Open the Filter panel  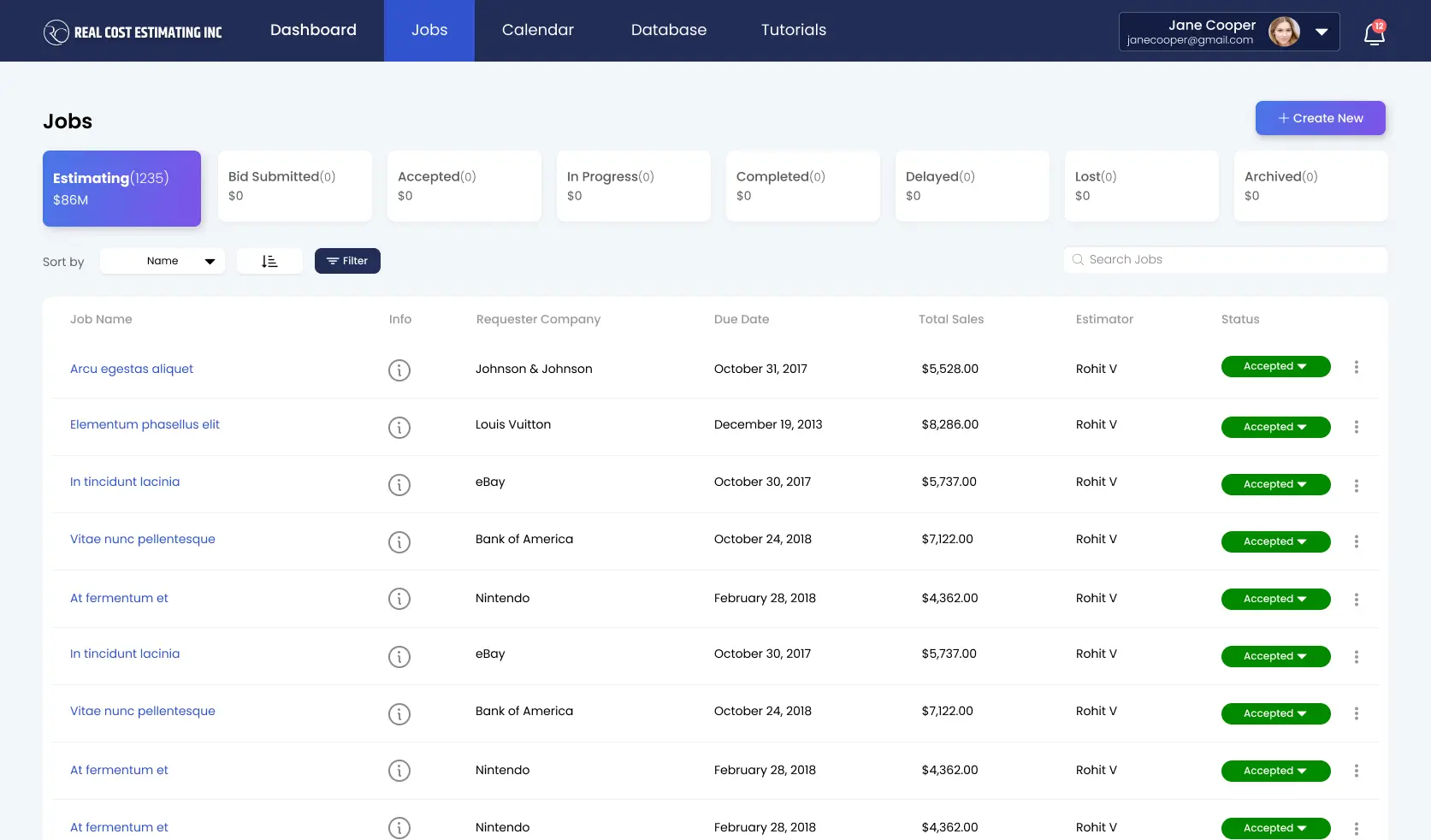346,260
